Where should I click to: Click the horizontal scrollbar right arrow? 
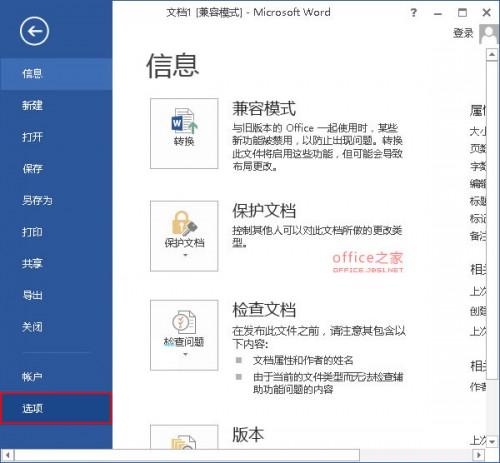(479, 455)
